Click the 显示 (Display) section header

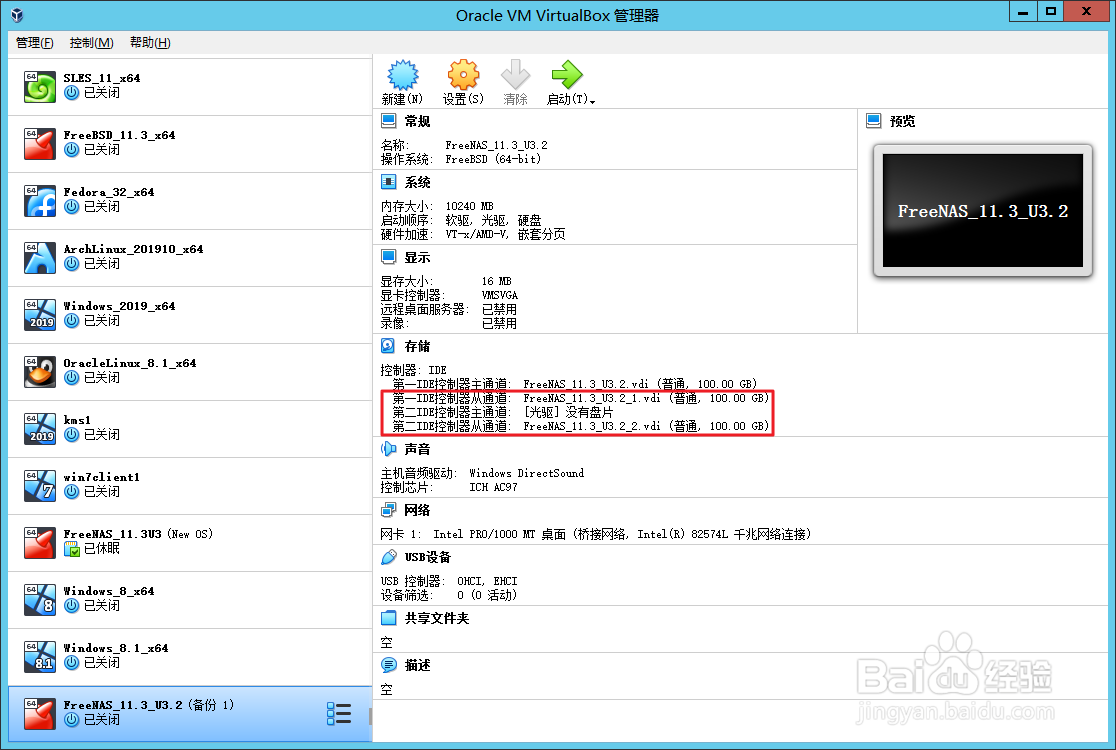[417, 258]
